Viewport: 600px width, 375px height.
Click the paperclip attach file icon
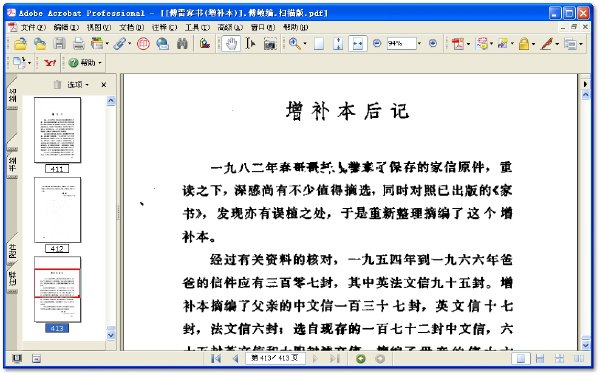[120, 44]
